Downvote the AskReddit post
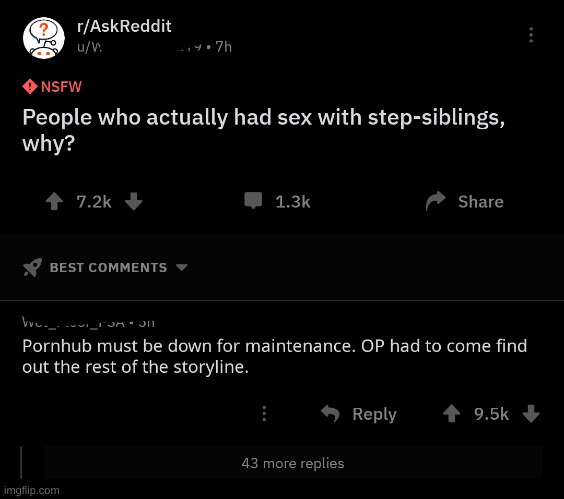The image size is (564, 499). pos(133,201)
